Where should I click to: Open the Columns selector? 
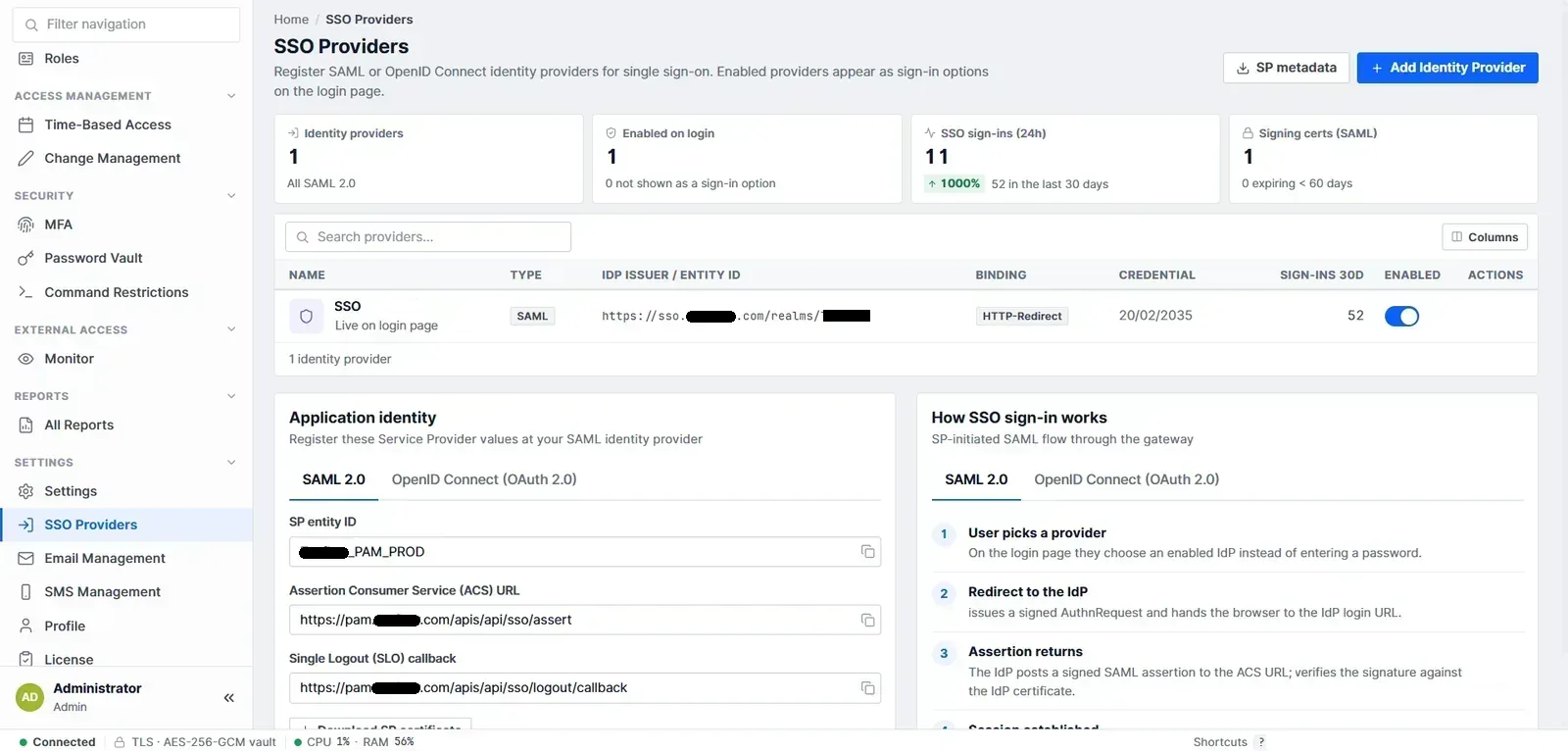1485,237
